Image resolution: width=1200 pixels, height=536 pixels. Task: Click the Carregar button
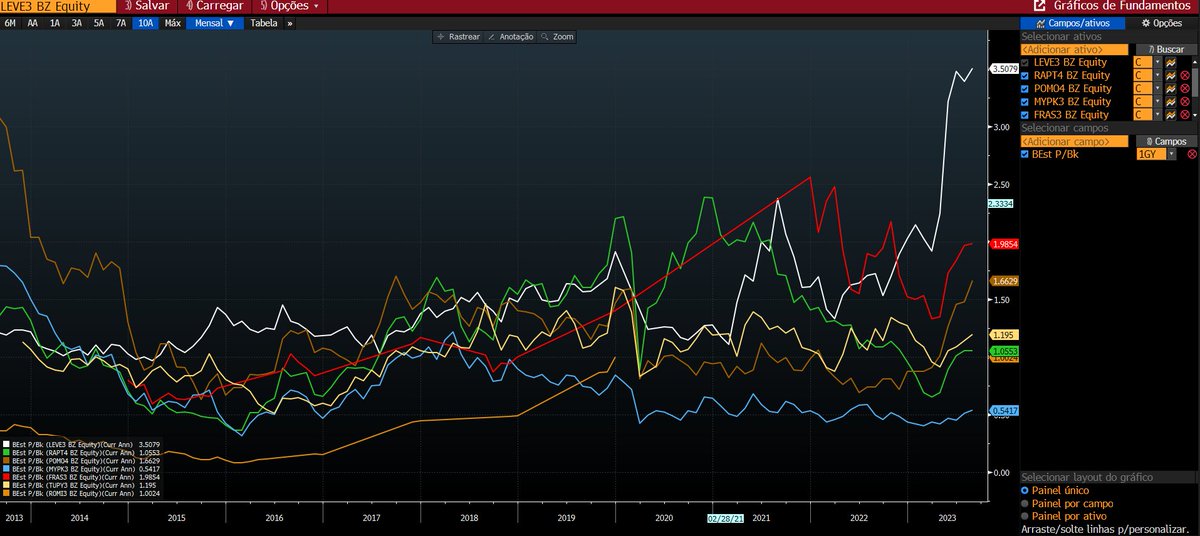214,6
